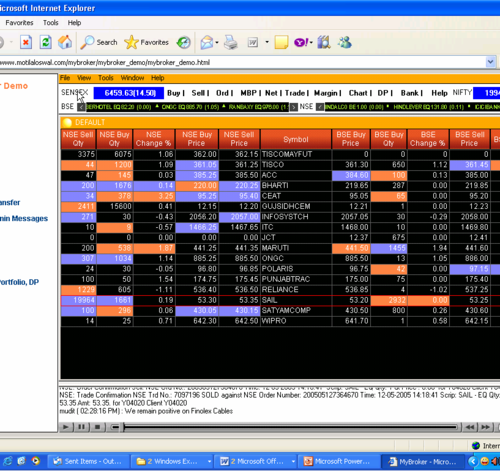Click the yellow DEFAULT watchlist icon
Screen dimensions: 500x471
(x=67, y=123)
